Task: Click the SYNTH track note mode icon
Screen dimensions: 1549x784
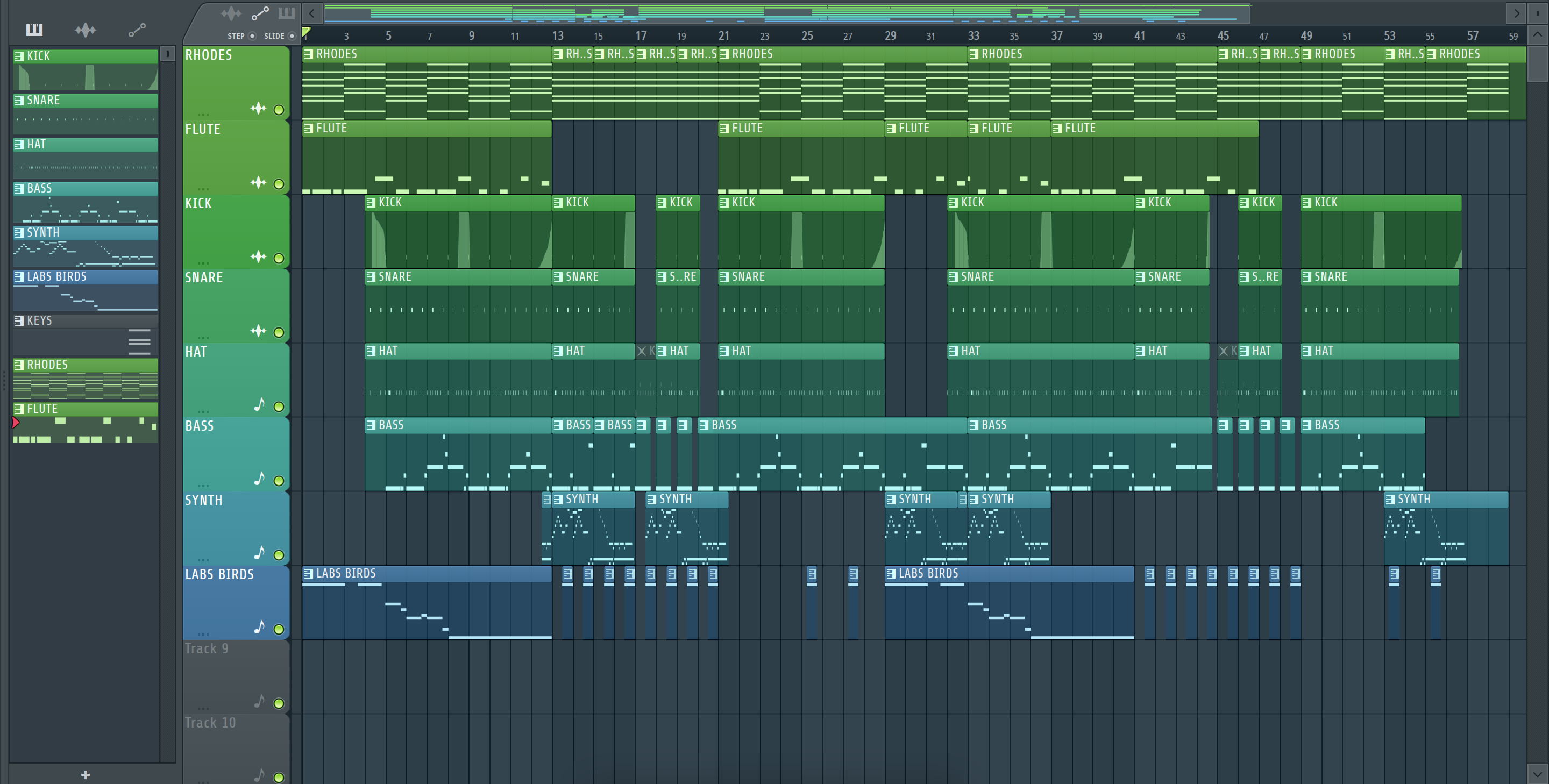Action: 259,553
